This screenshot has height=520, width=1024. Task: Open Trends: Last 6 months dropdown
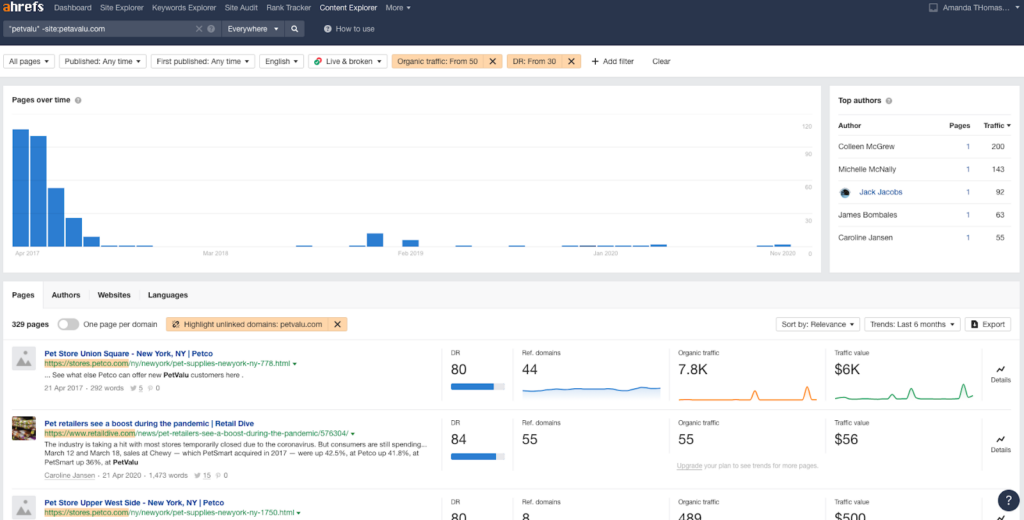coord(912,325)
